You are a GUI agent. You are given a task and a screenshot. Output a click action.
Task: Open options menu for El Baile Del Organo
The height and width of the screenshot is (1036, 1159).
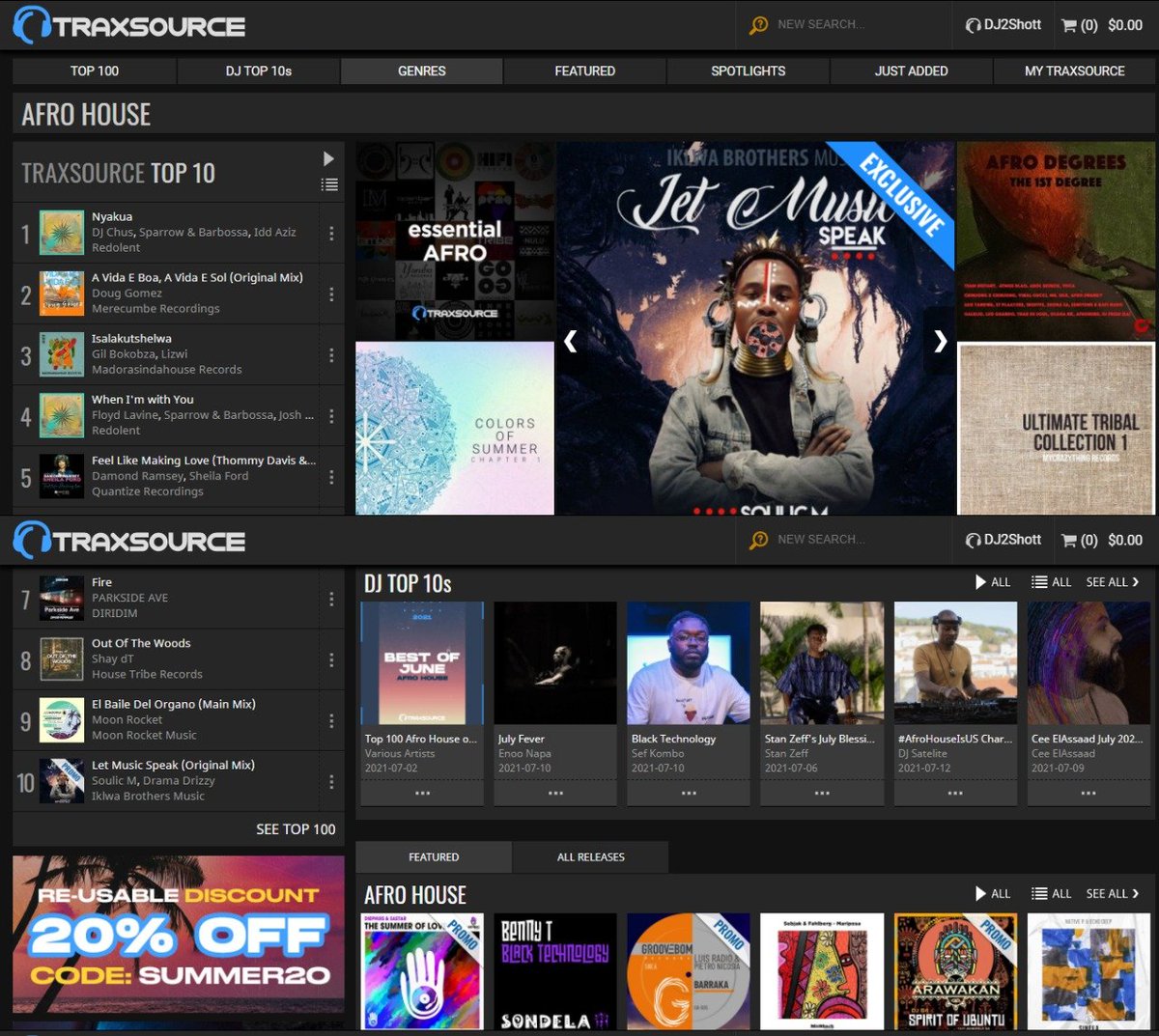pyautogui.click(x=331, y=720)
